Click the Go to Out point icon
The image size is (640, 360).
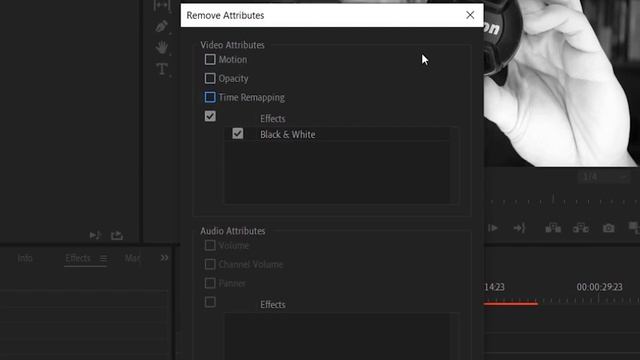coord(519,228)
